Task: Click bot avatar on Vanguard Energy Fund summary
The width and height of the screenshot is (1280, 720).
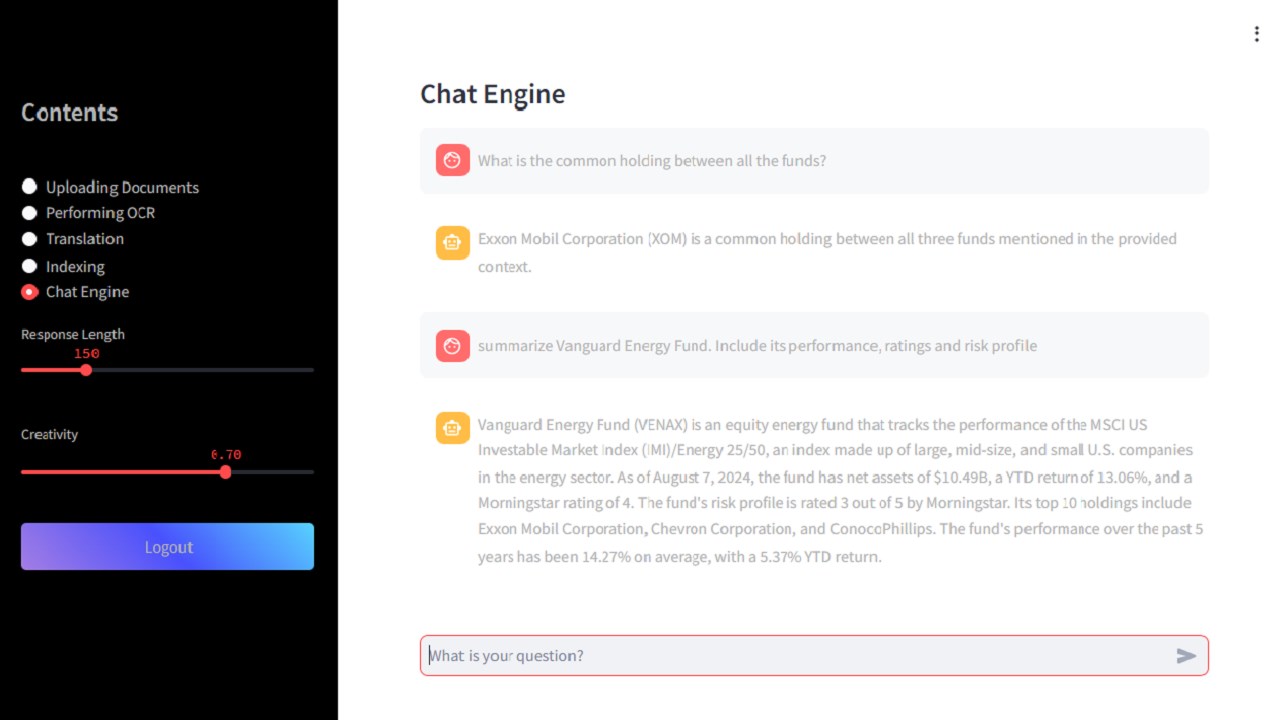Action: click(x=453, y=428)
